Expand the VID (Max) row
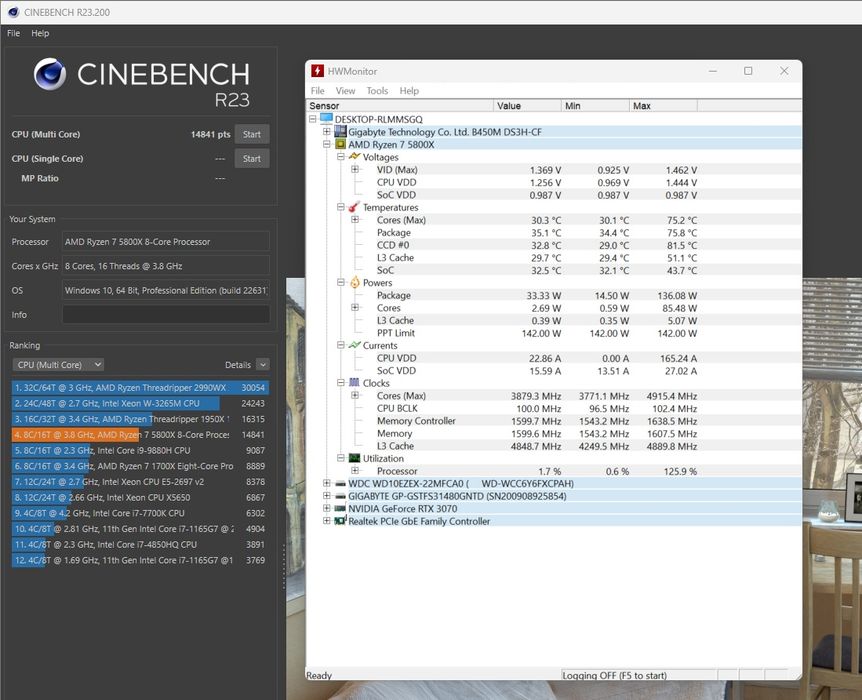This screenshot has height=700, width=862. tap(355, 169)
